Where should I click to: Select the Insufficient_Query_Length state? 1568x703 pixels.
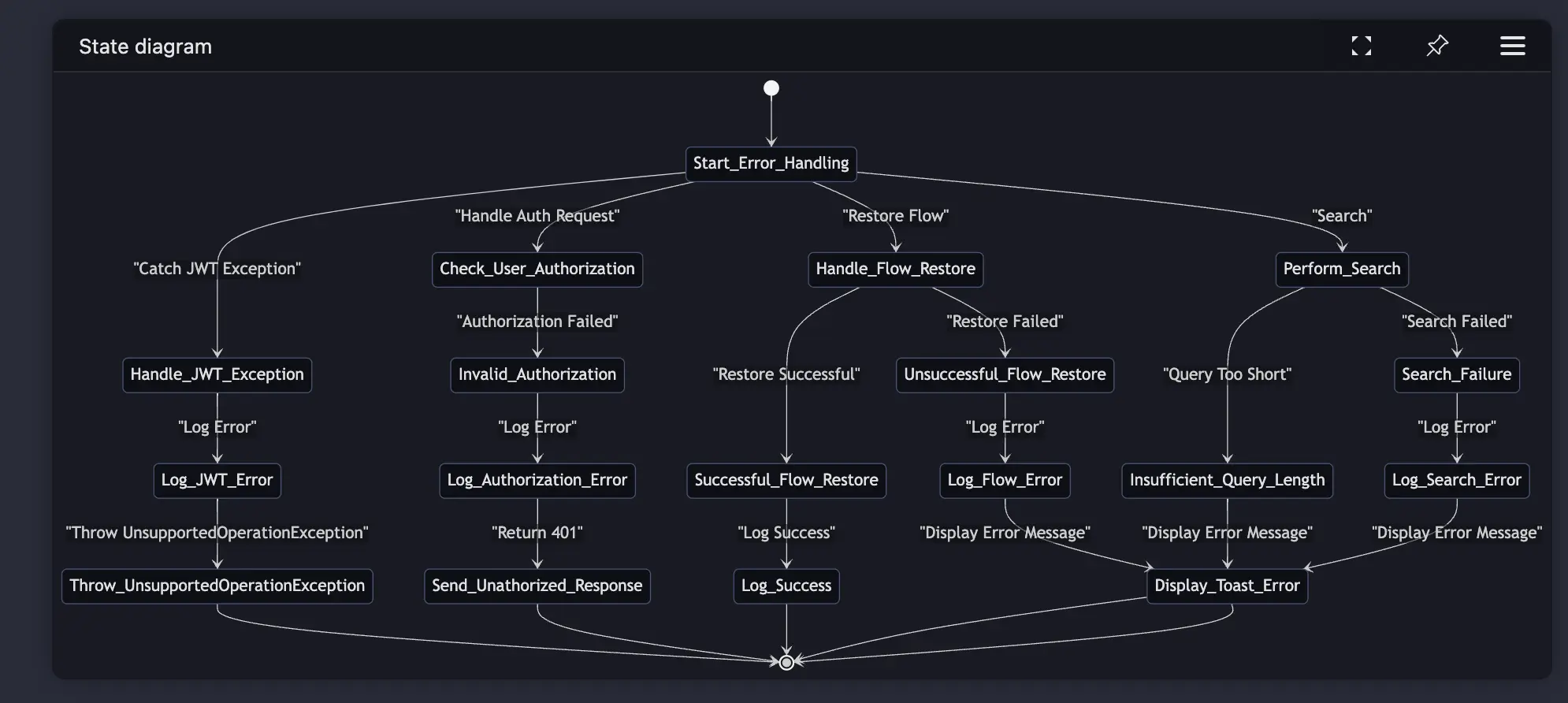(x=1228, y=481)
